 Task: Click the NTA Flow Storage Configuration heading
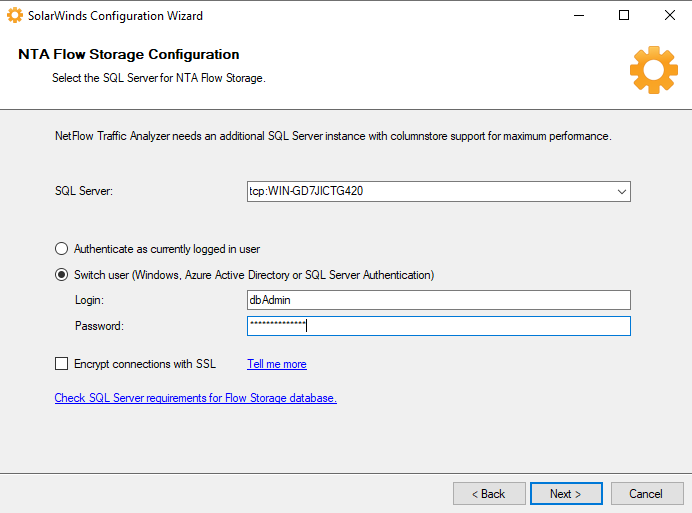click(129, 54)
